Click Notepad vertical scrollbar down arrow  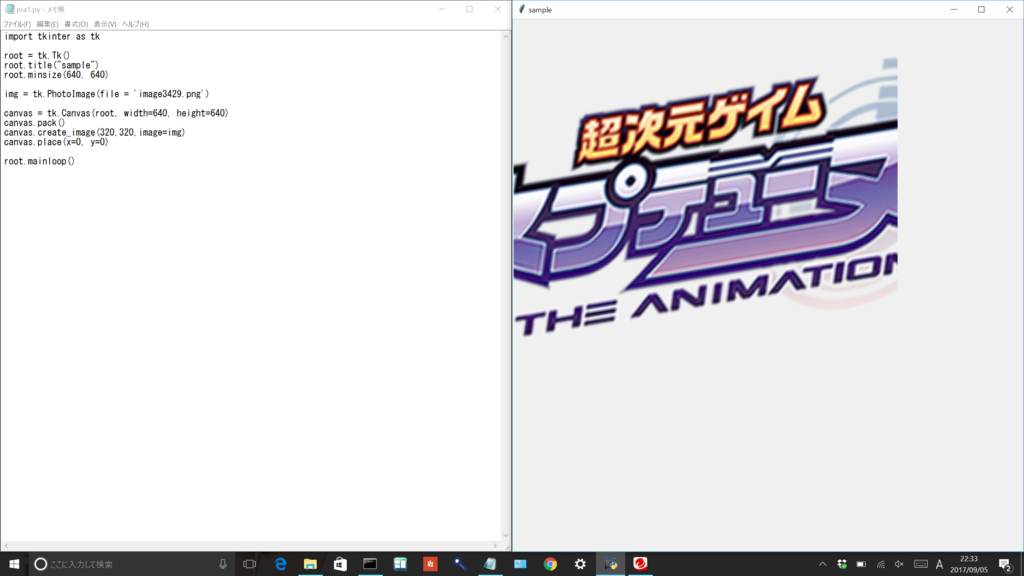click(x=505, y=536)
